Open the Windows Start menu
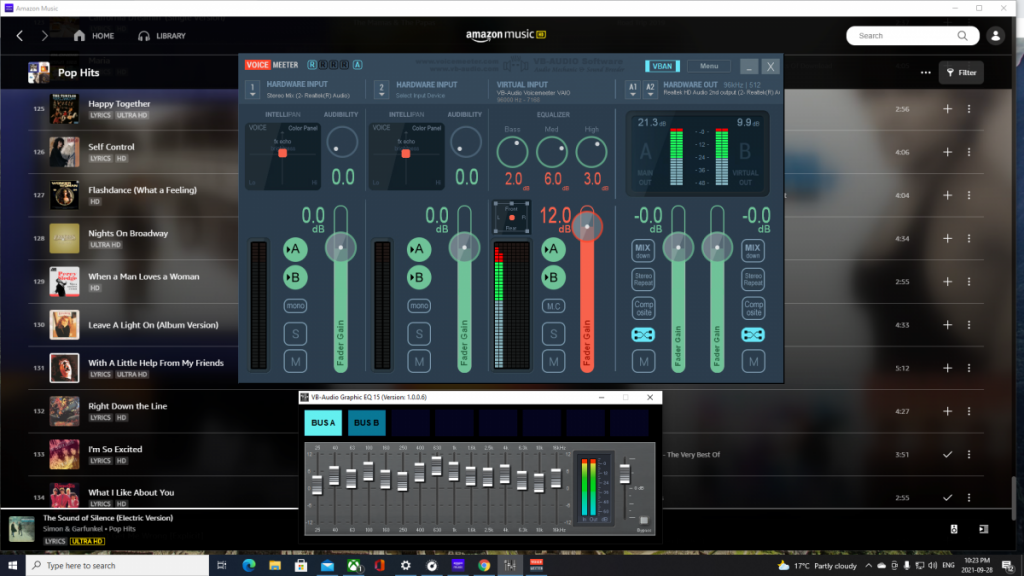This screenshot has height=576, width=1024. (x=12, y=565)
